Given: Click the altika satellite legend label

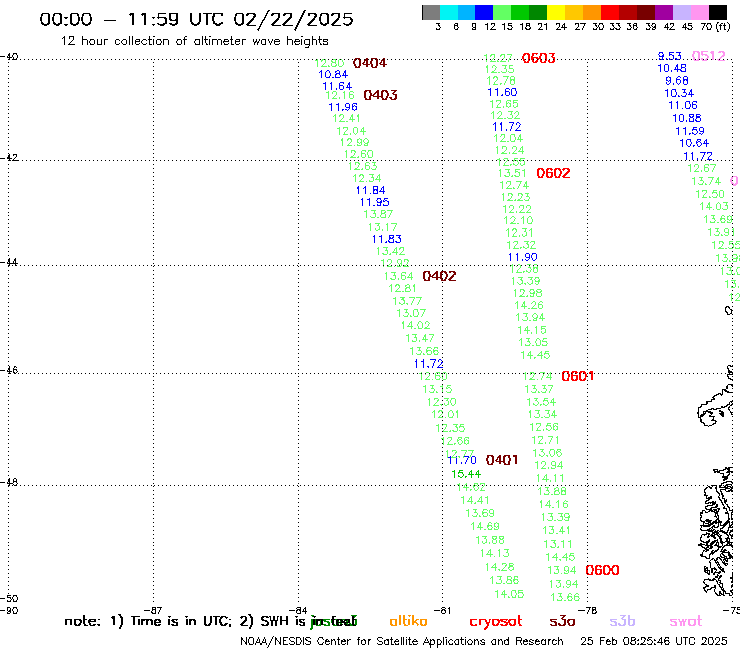Looking at the screenshot, I should tap(408, 621).
